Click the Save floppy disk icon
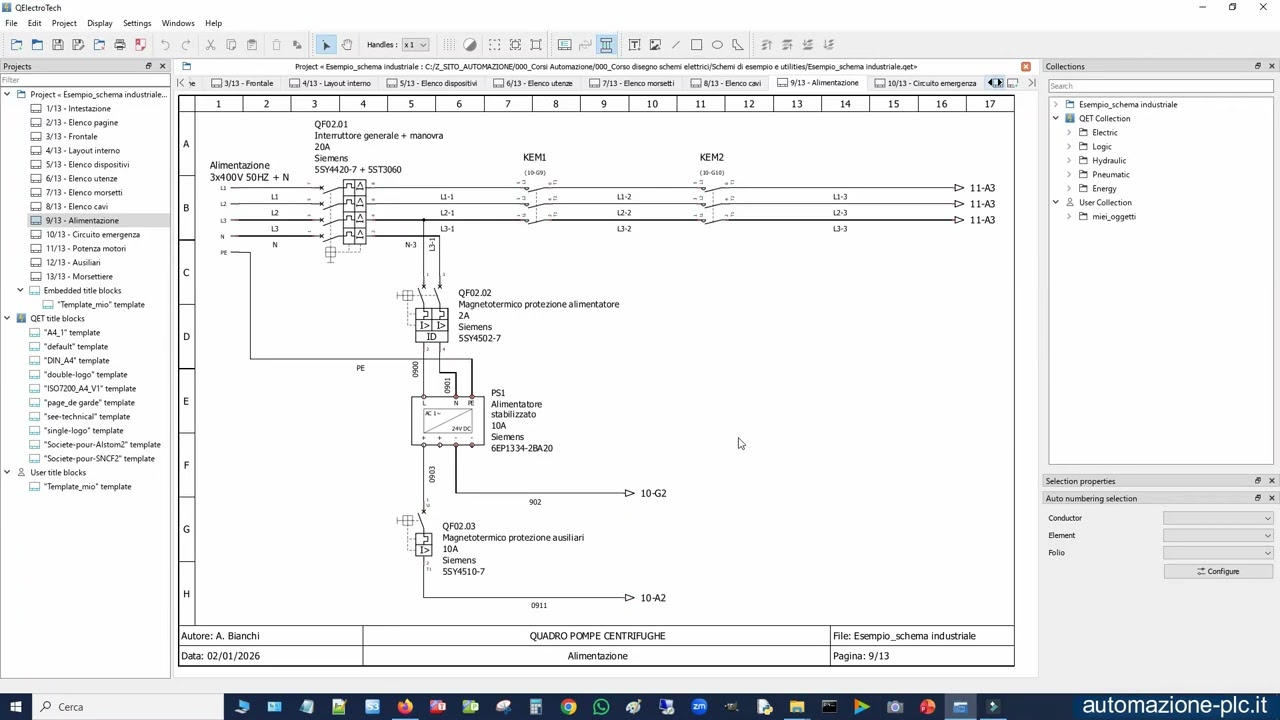This screenshot has height=720, width=1280. coord(58,44)
